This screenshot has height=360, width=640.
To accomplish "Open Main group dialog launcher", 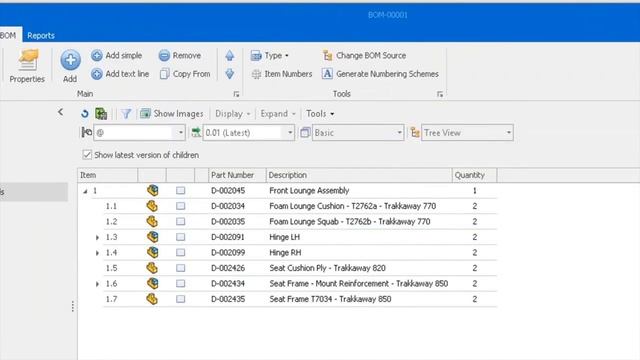I will [236, 94].
